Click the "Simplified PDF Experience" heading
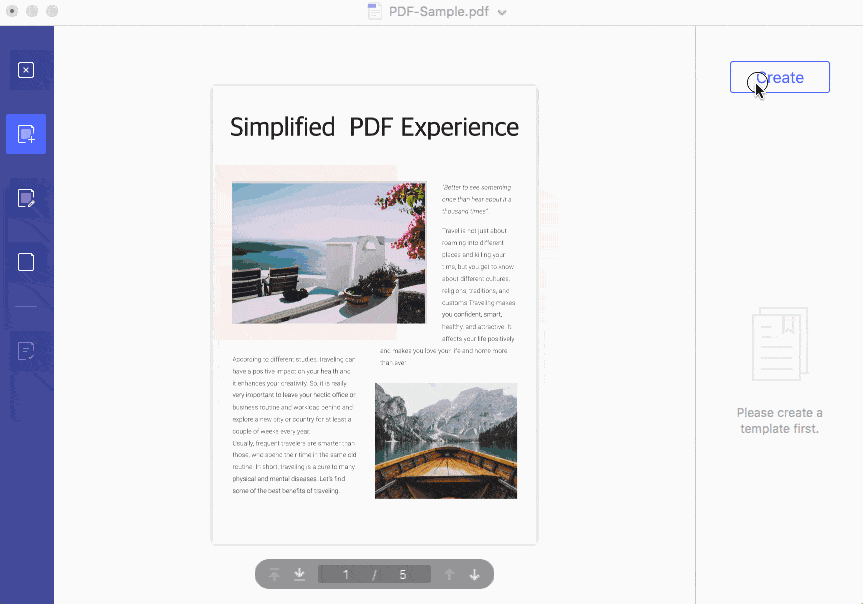863x604 pixels. click(374, 127)
